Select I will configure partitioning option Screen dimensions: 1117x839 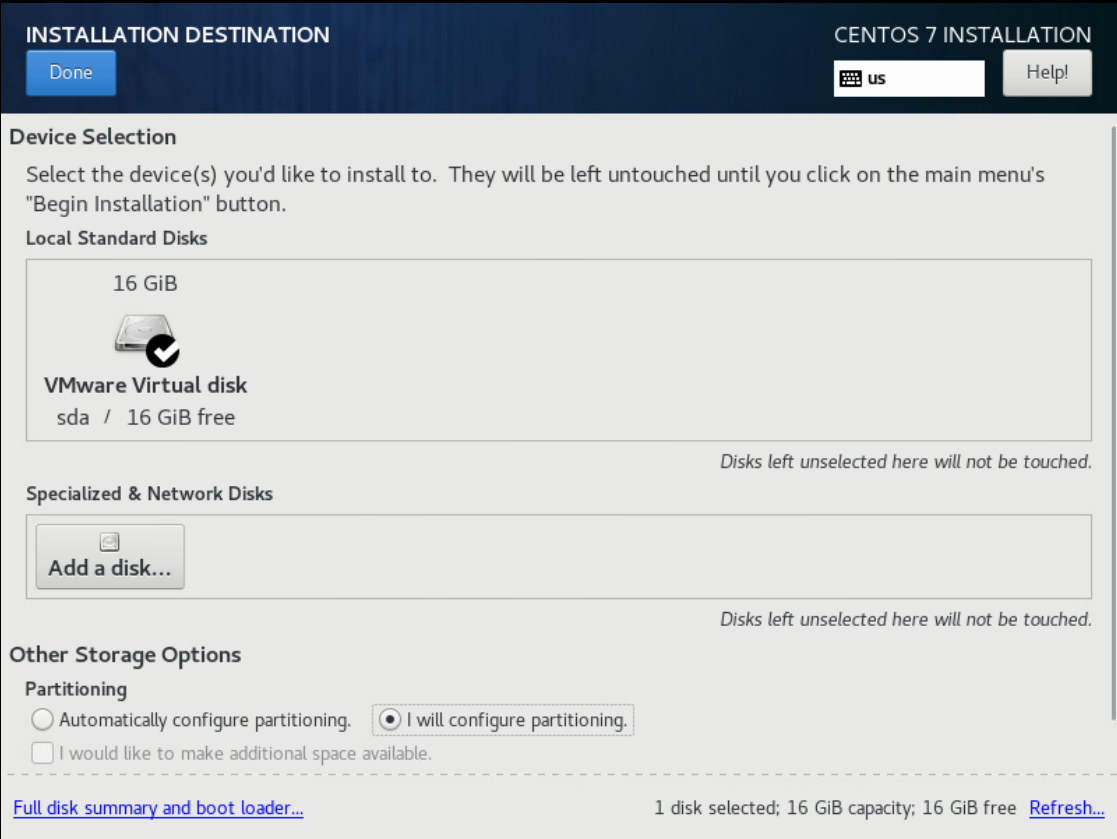click(x=502, y=719)
